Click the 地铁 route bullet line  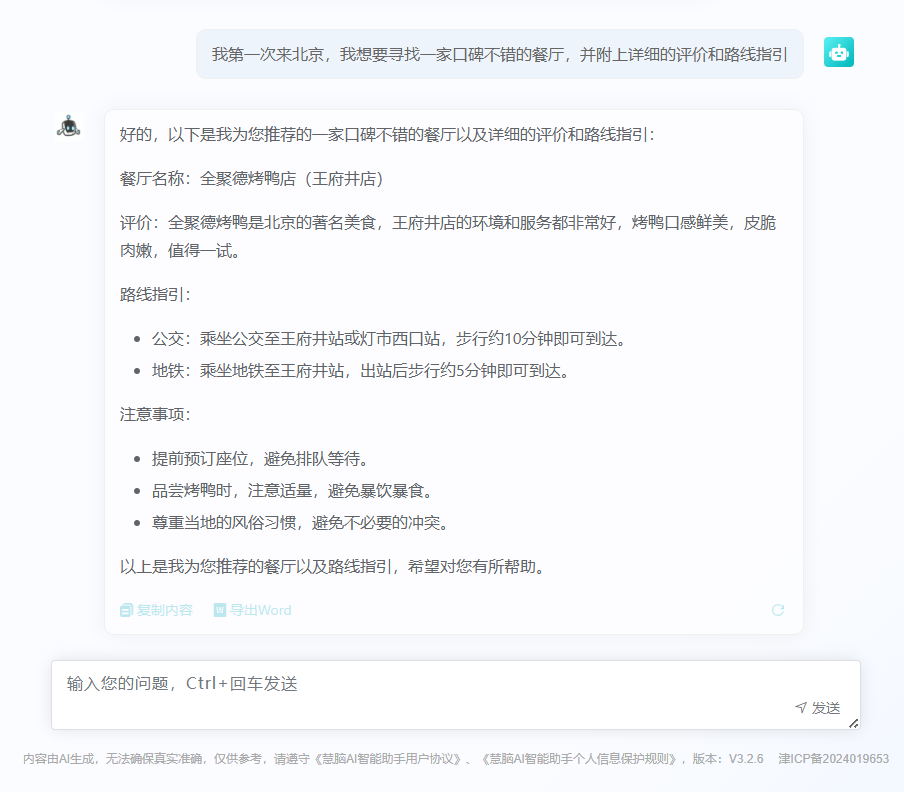pyautogui.click(x=361, y=371)
